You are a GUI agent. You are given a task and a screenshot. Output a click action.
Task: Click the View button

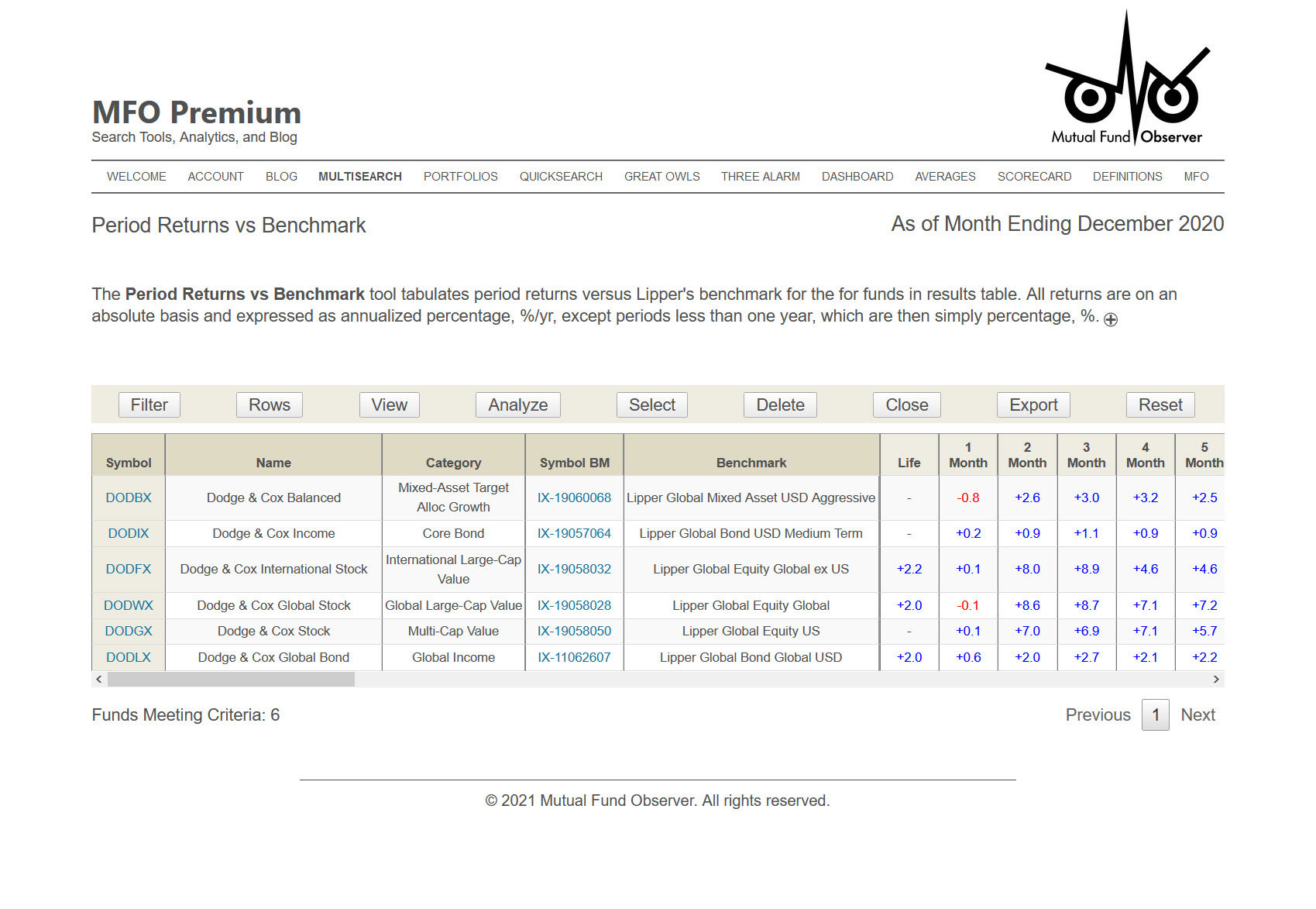390,405
